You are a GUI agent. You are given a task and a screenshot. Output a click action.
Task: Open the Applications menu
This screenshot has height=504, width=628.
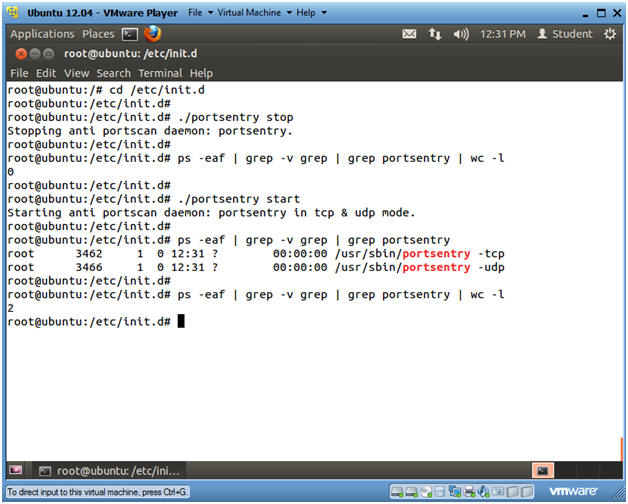[42, 34]
